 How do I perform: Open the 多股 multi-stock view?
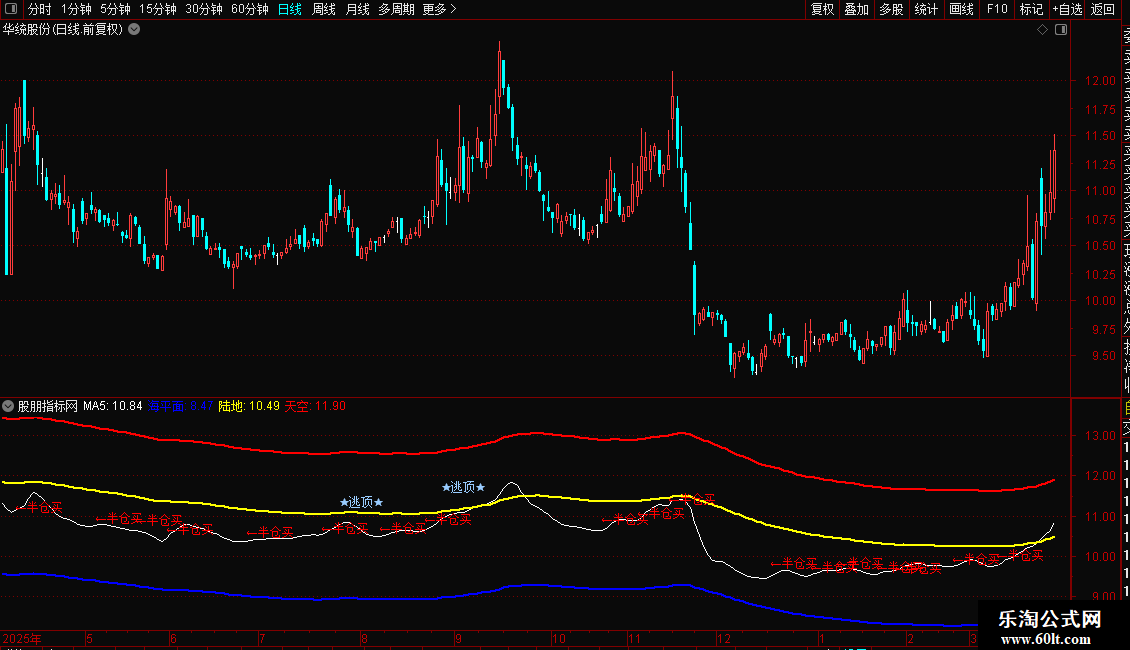(891, 9)
